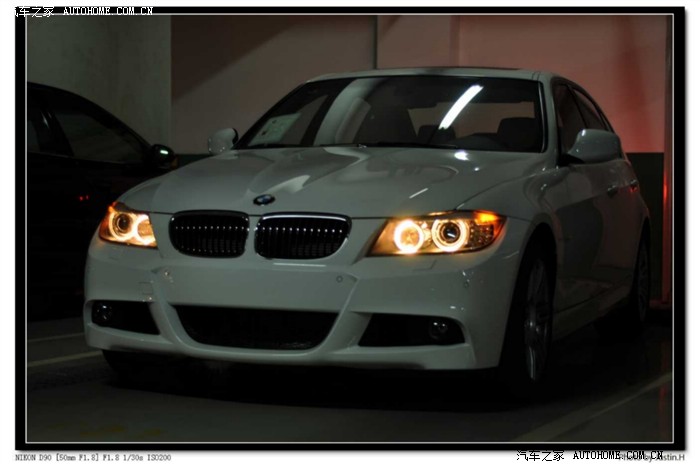
Task: Click the light streak reflection on the windshield
Action: (x=460, y=106)
